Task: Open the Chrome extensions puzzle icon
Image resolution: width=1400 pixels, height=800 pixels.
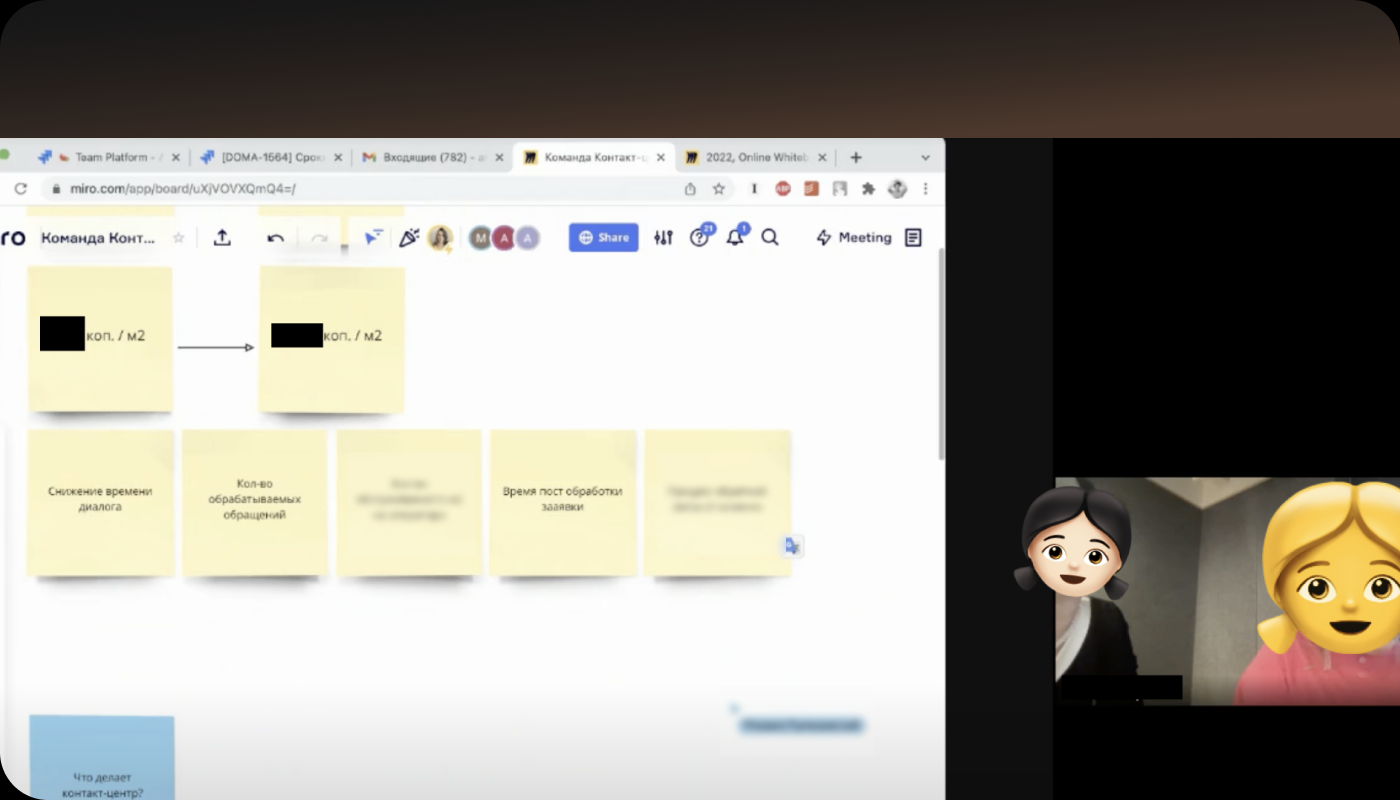Action: click(x=868, y=188)
